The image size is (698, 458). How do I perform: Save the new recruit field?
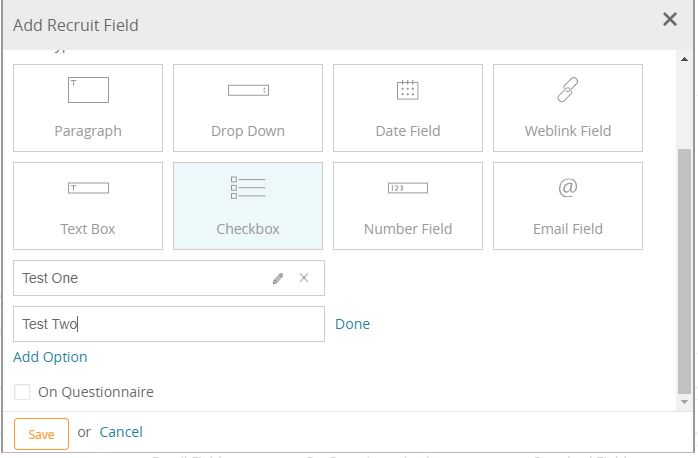pyautogui.click(x=41, y=434)
